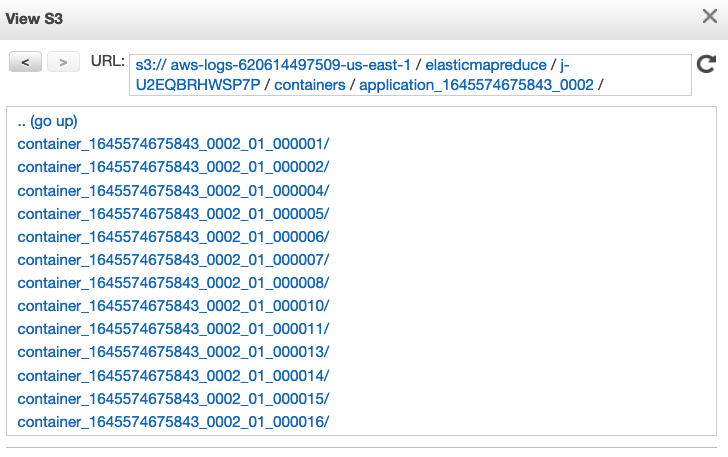
Task: Open folder container ending in 000006
Action: click(173, 237)
